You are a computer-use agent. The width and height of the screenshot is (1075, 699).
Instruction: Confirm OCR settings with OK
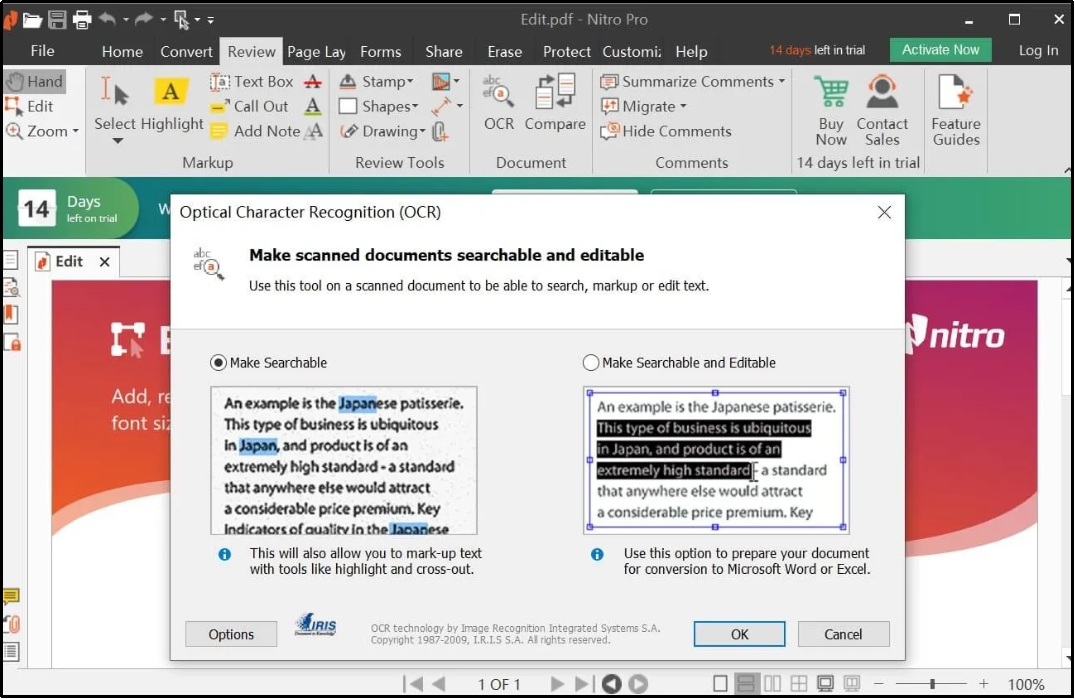tap(739, 634)
